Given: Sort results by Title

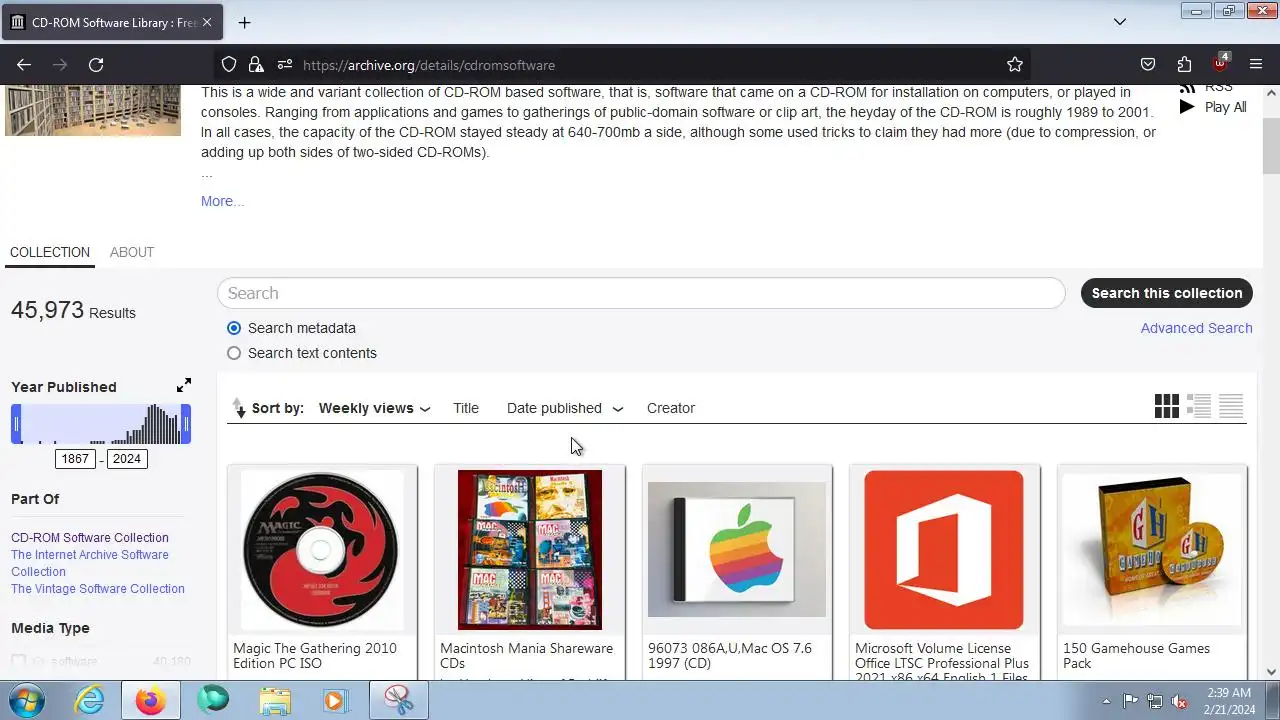Looking at the screenshot, I should (x=466, y=408).
